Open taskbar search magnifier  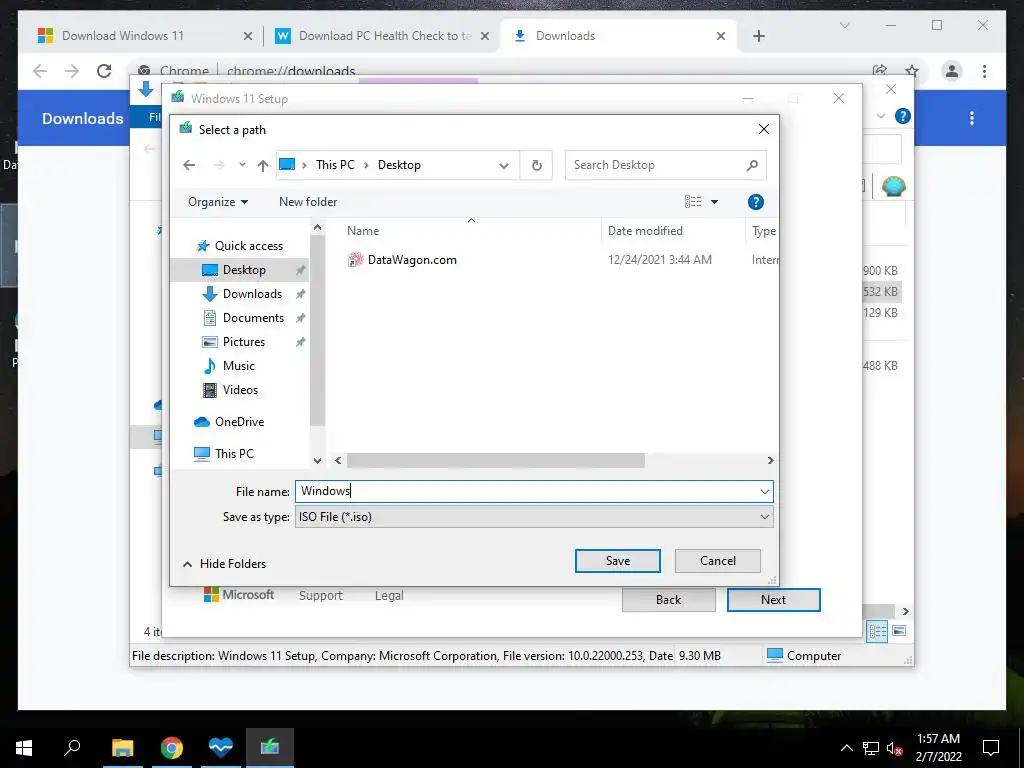[72, 748]
